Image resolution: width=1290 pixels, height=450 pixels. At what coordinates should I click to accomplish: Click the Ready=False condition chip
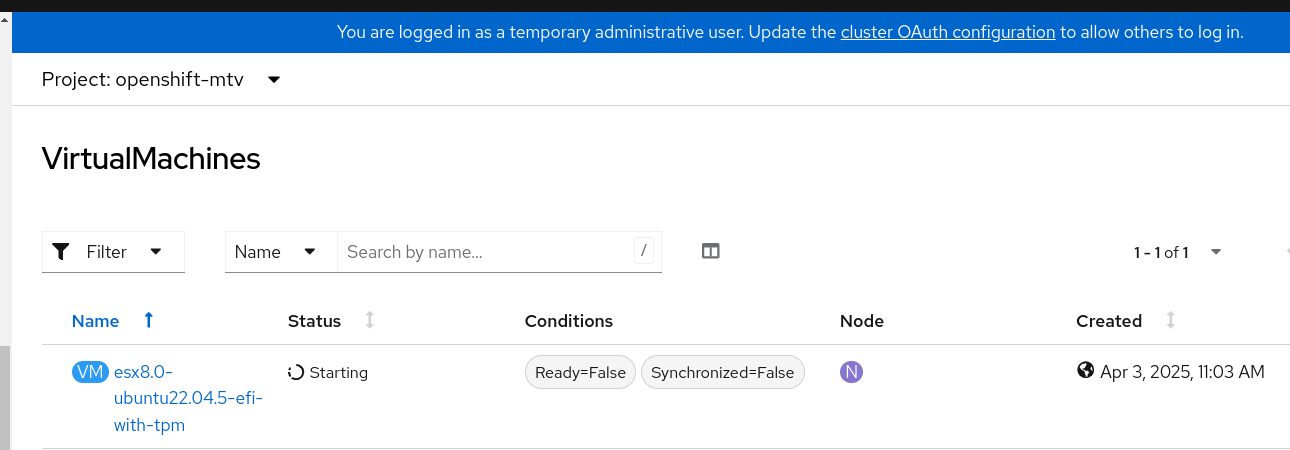pos(580,372)
